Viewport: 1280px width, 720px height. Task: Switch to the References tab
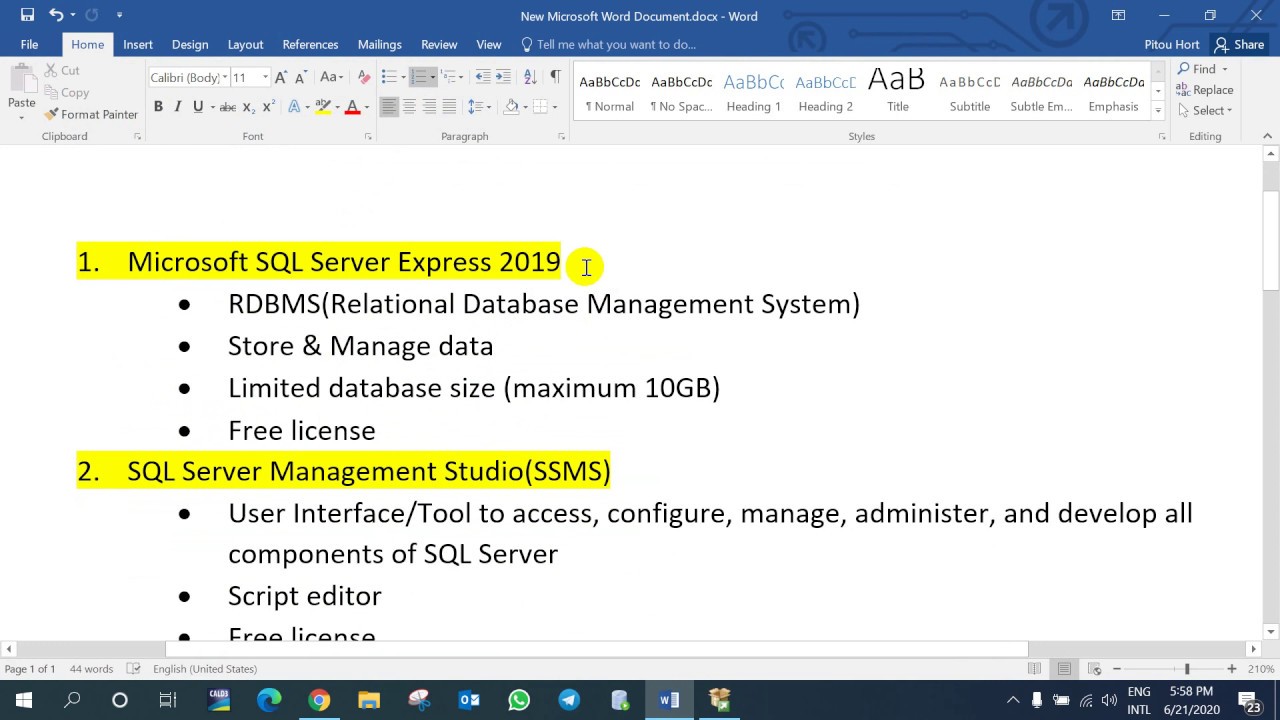310,44
